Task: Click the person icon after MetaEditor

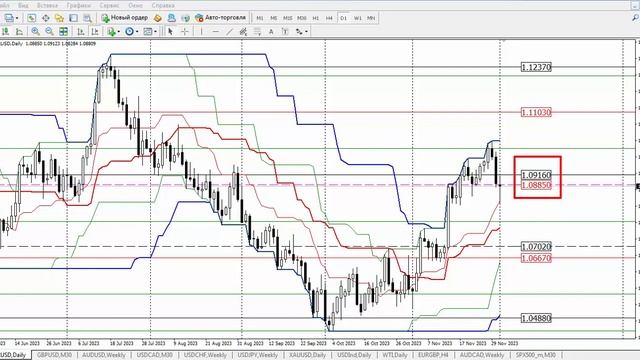Action: [x=171, y=18]
